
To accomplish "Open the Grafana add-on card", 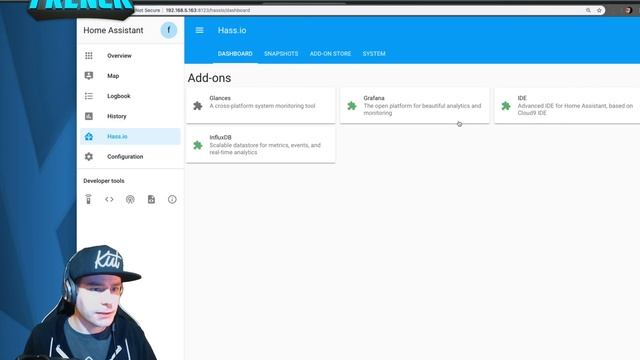I will [415, 106].
